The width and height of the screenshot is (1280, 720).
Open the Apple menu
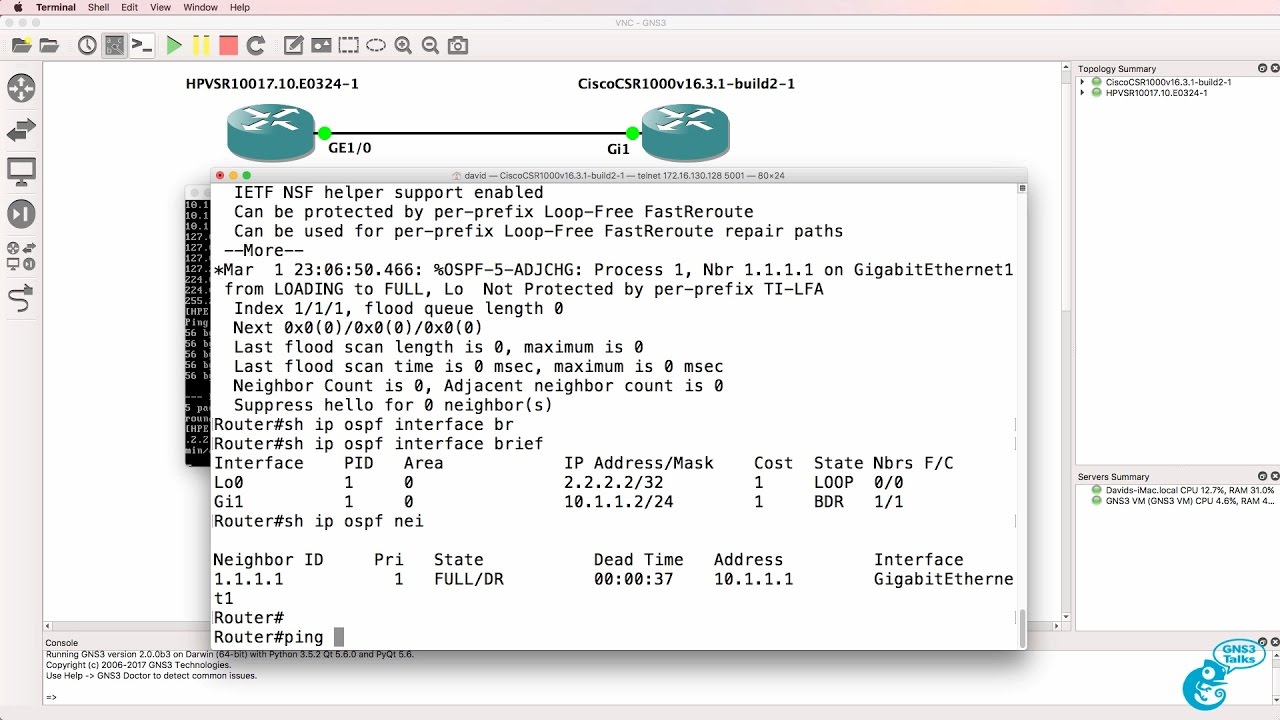17,7
